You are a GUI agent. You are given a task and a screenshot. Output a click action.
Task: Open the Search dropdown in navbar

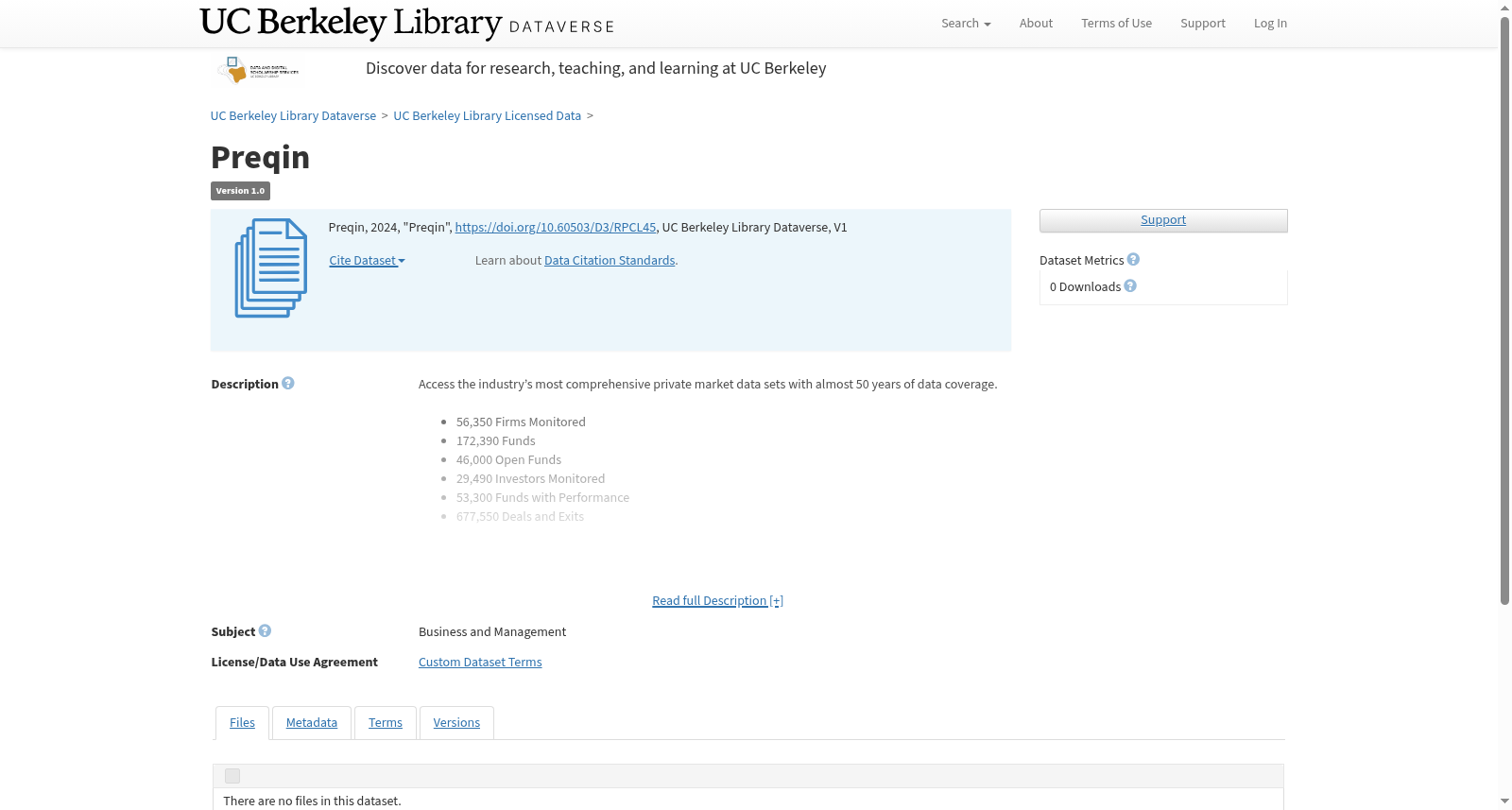(x=966, y=23)
